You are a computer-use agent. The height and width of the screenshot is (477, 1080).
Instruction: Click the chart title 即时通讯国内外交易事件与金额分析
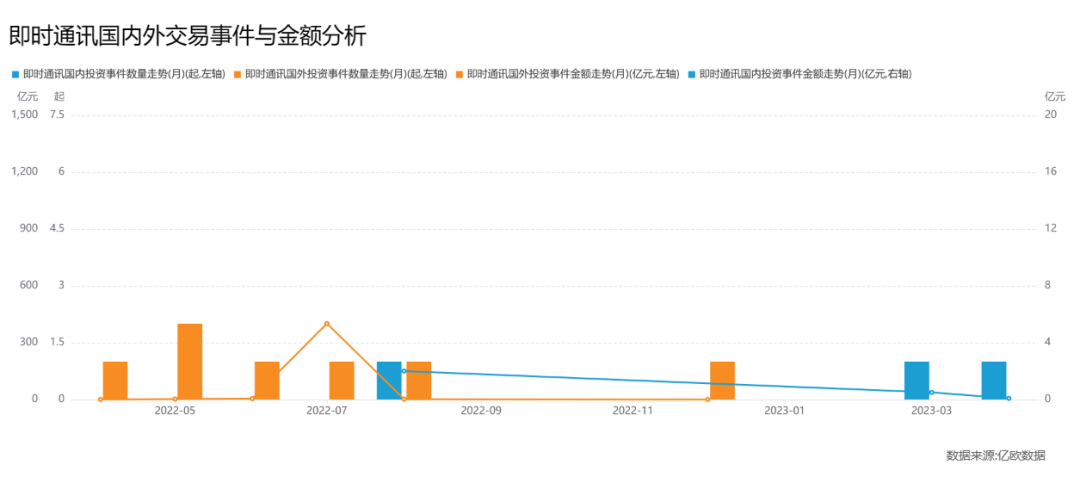(x=187, y=36)
